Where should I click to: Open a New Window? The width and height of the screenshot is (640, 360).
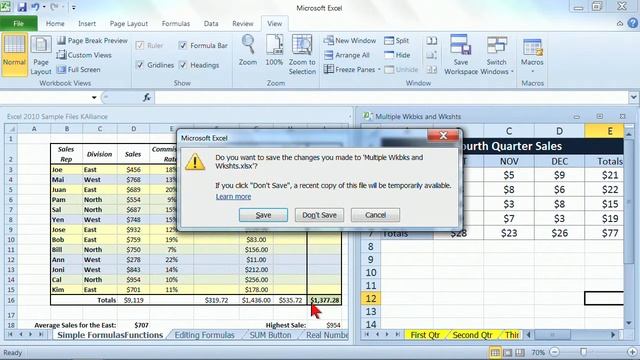350,40
